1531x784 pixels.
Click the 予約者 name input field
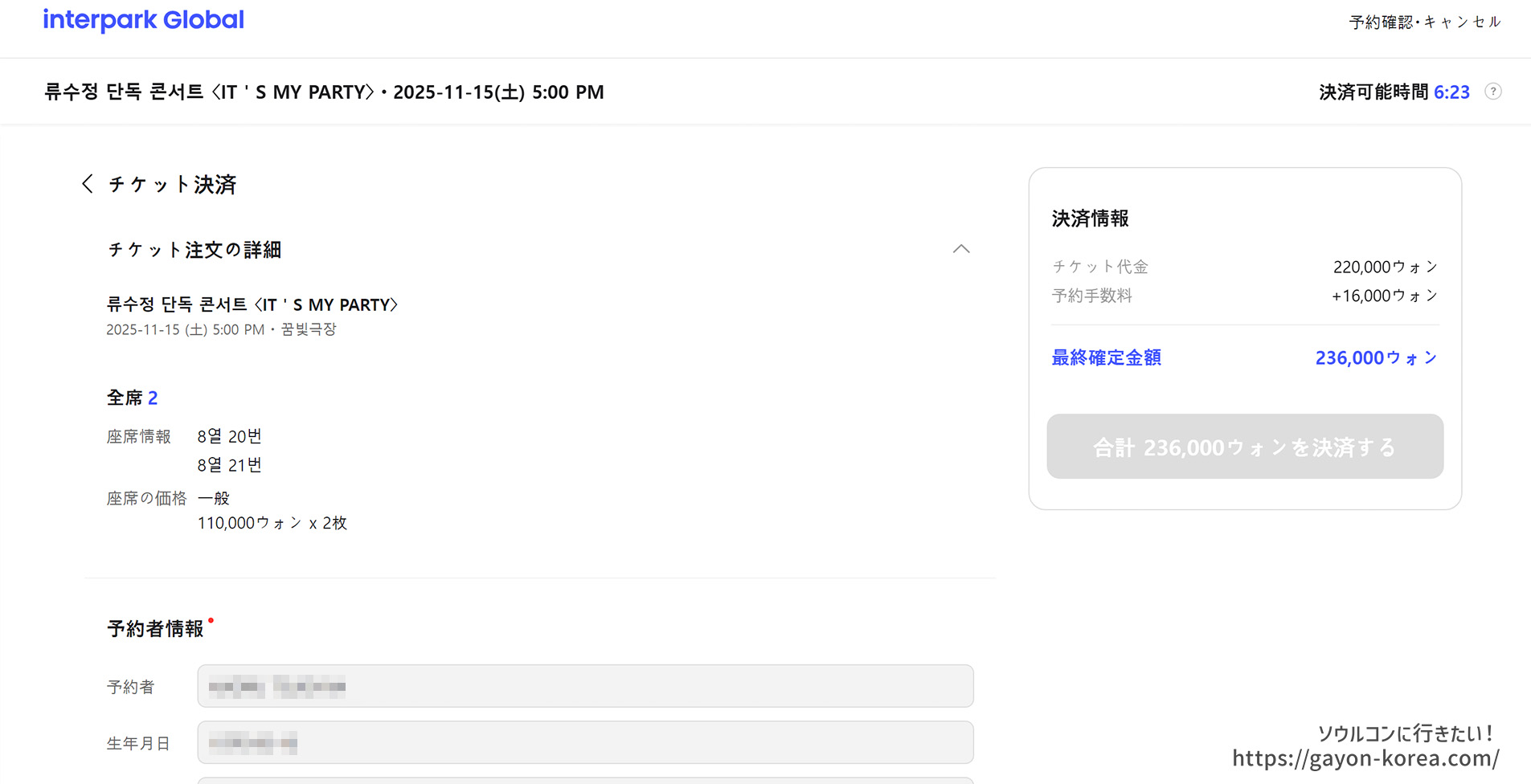tap(585, 686)
